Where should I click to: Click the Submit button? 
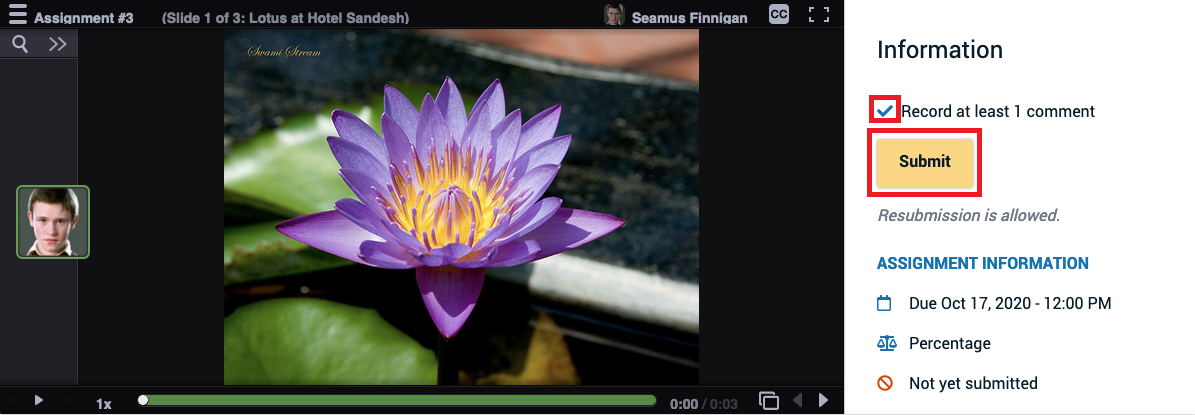click(925, 162)
